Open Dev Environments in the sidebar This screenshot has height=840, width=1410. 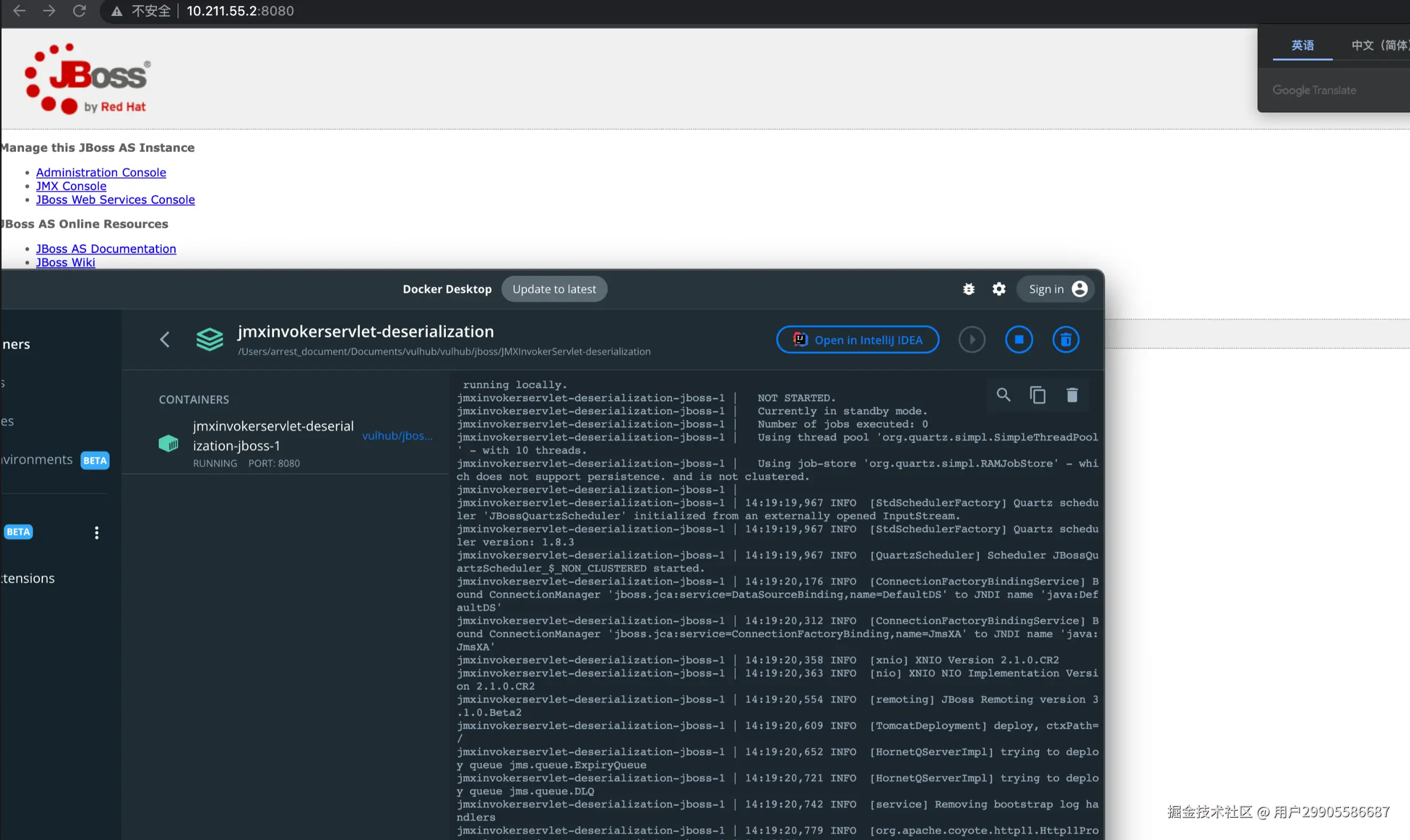[x=37, y=459]
